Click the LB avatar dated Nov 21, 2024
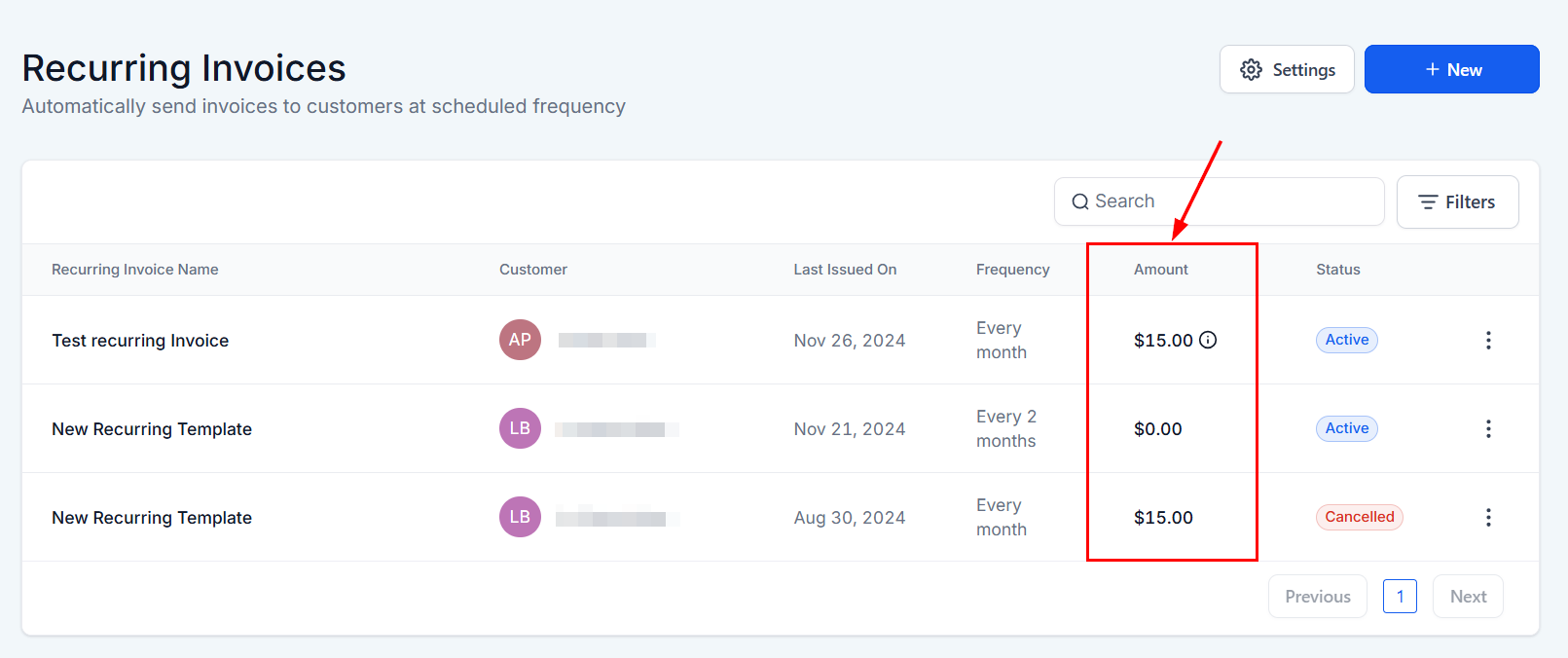The height and width of the screenshot is (658, 1568). [520, 428]
